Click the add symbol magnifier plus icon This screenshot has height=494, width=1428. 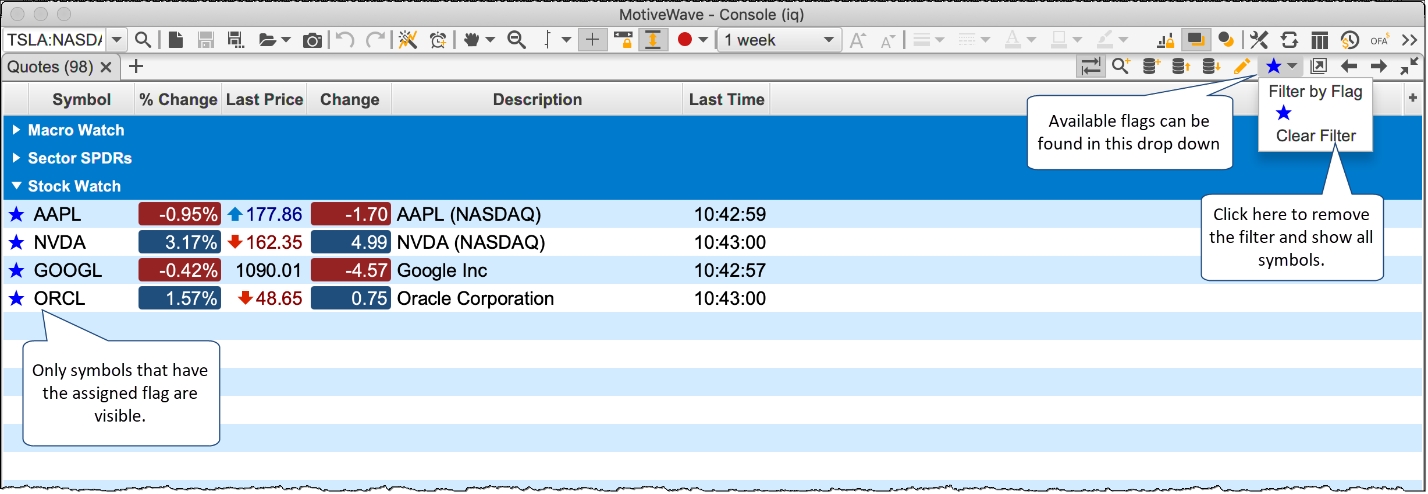click(x=1121, y=66)
